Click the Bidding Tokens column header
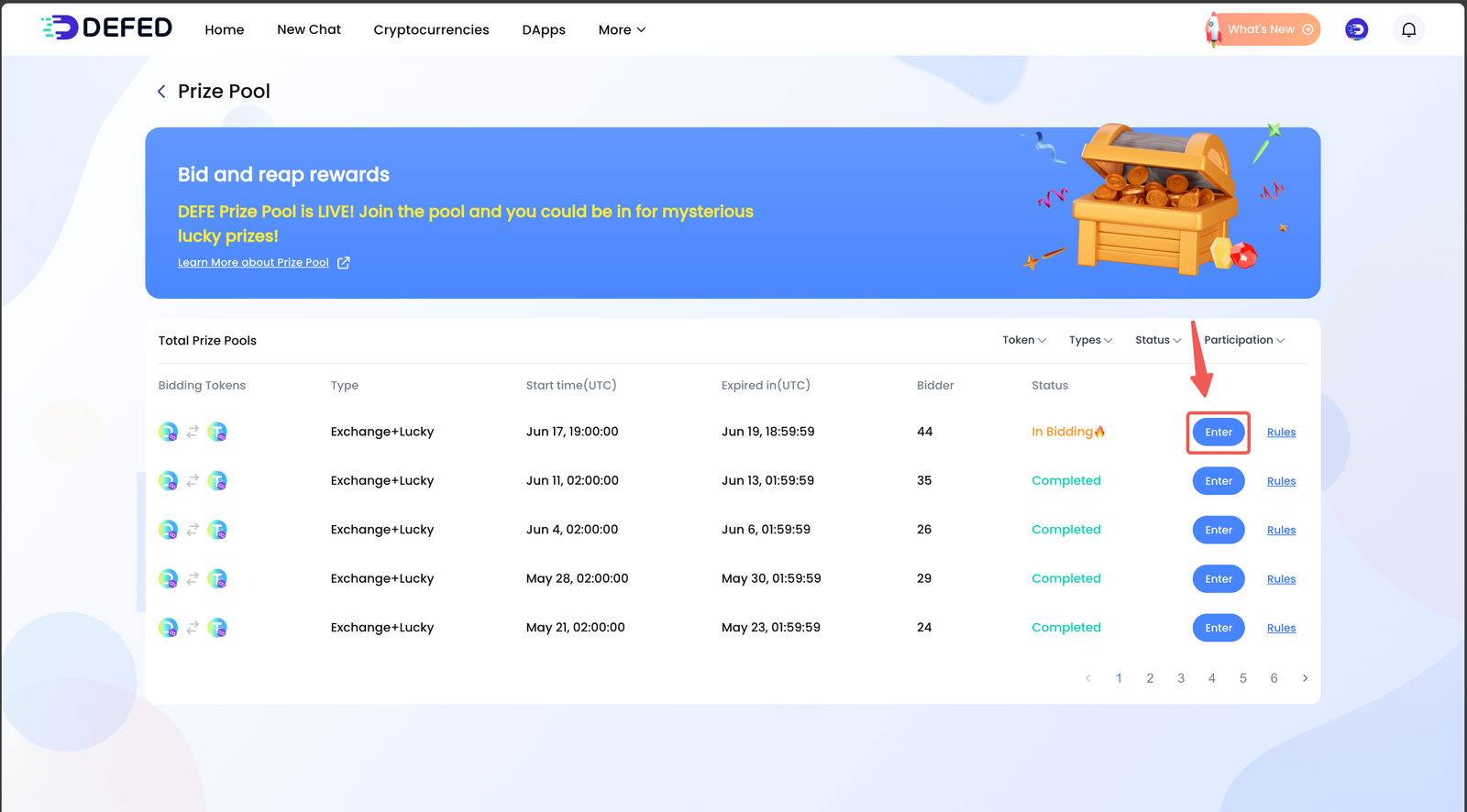Screen dimensions: 1467x812 click(x=202, y=385)
